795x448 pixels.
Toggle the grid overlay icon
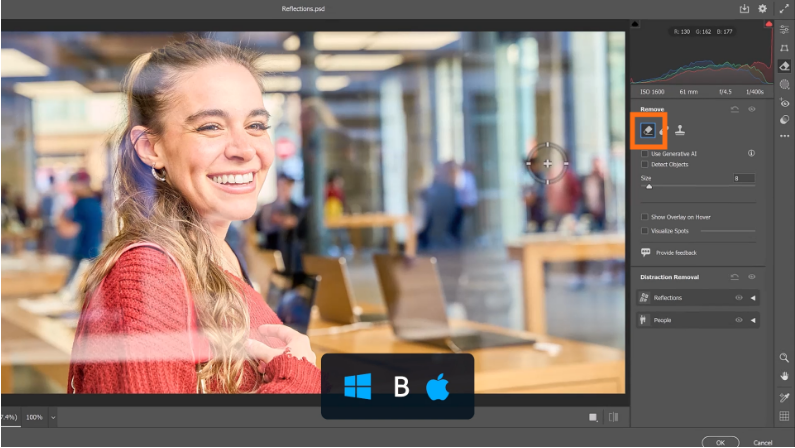784,415
